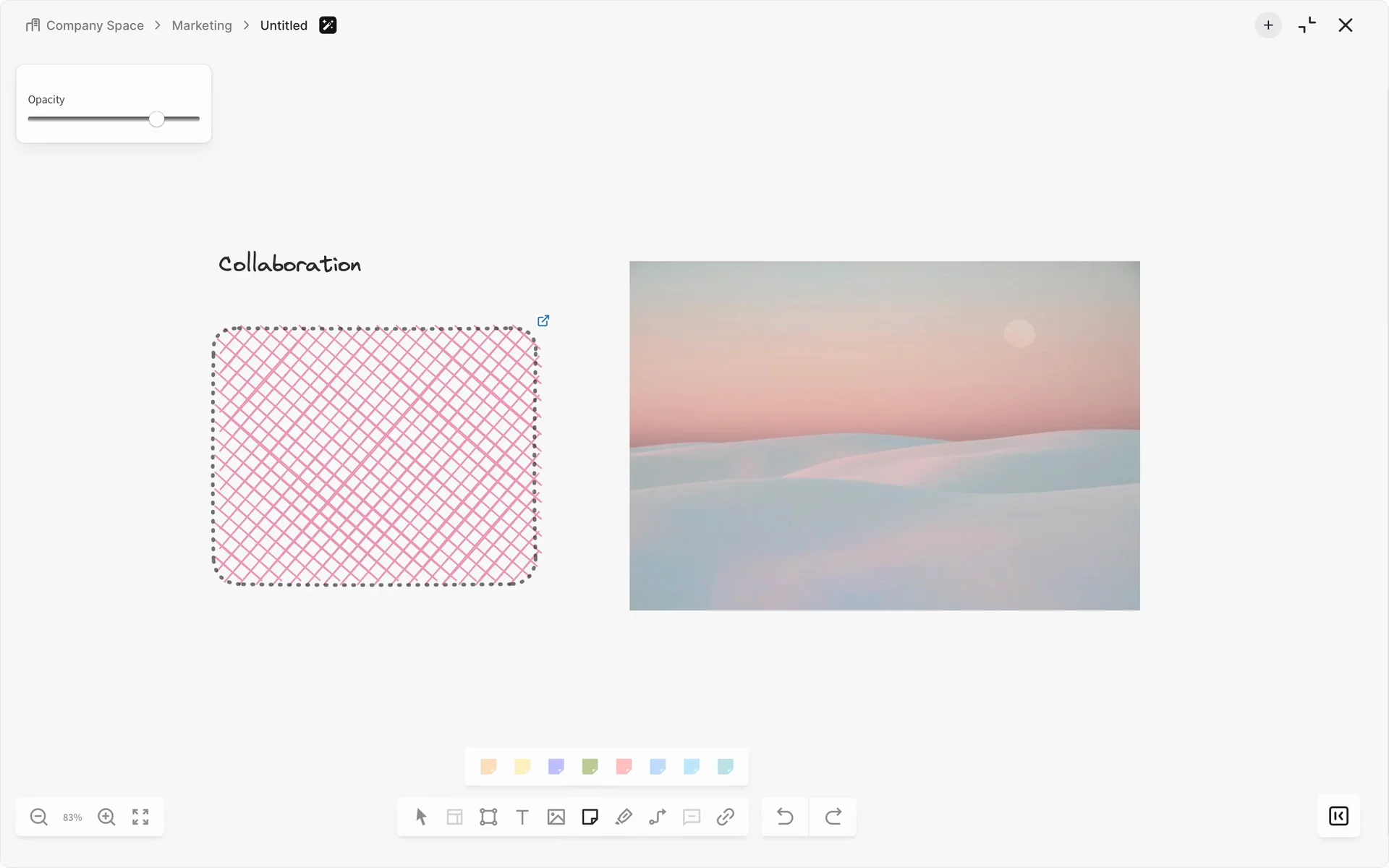Toggle the edgeless mode icon beside Untitled
1389x868 pixels.
[328, 25]
